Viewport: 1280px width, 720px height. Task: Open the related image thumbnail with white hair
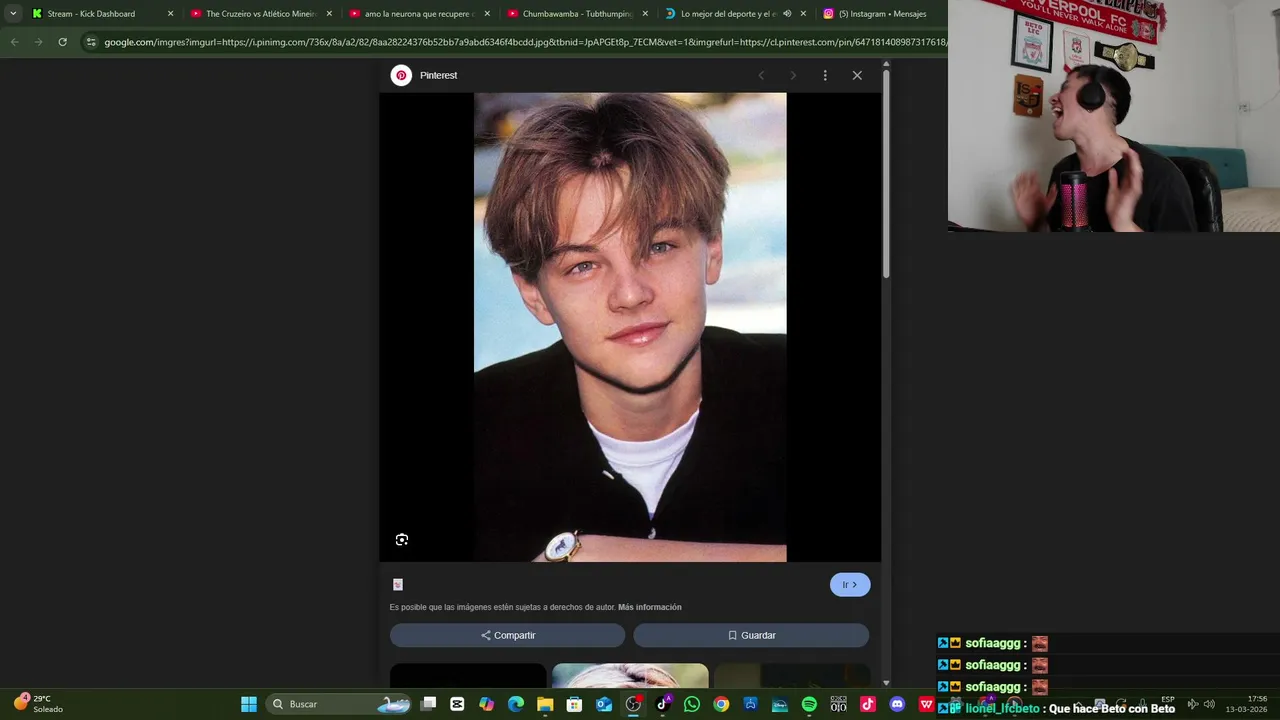[630, 676]
